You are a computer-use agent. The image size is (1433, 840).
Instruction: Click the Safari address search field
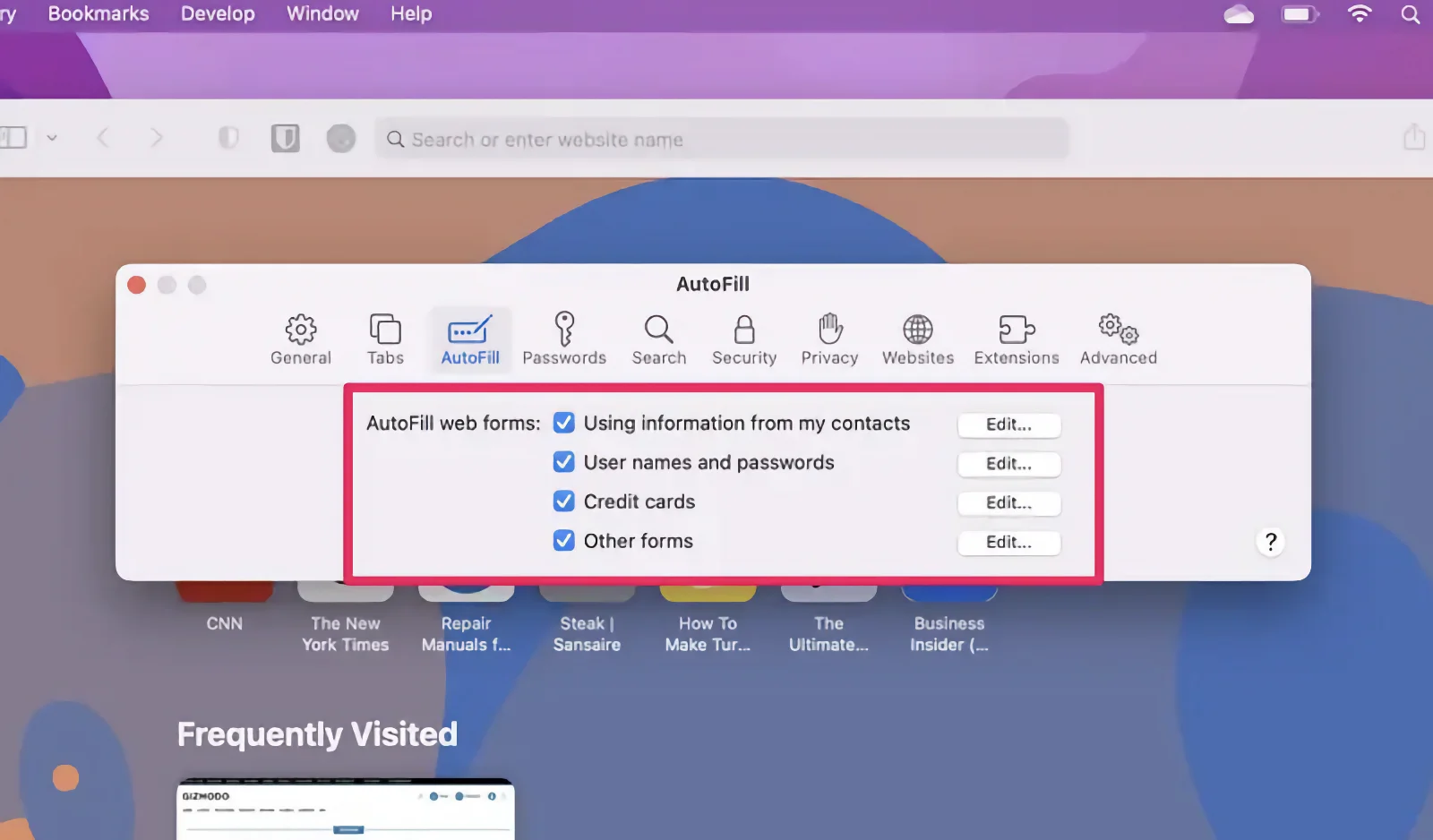tap(722, 139)
